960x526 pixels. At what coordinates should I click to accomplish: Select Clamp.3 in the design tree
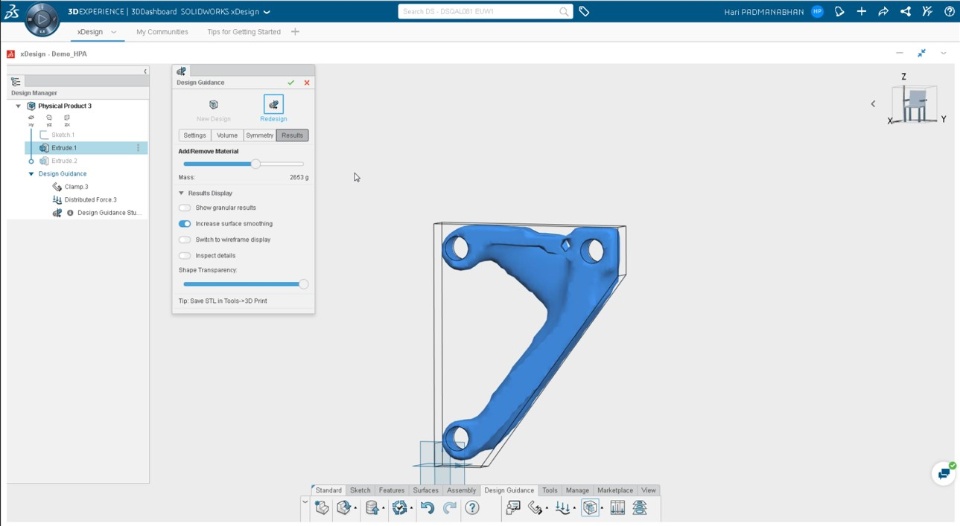(x=77, y=187)
